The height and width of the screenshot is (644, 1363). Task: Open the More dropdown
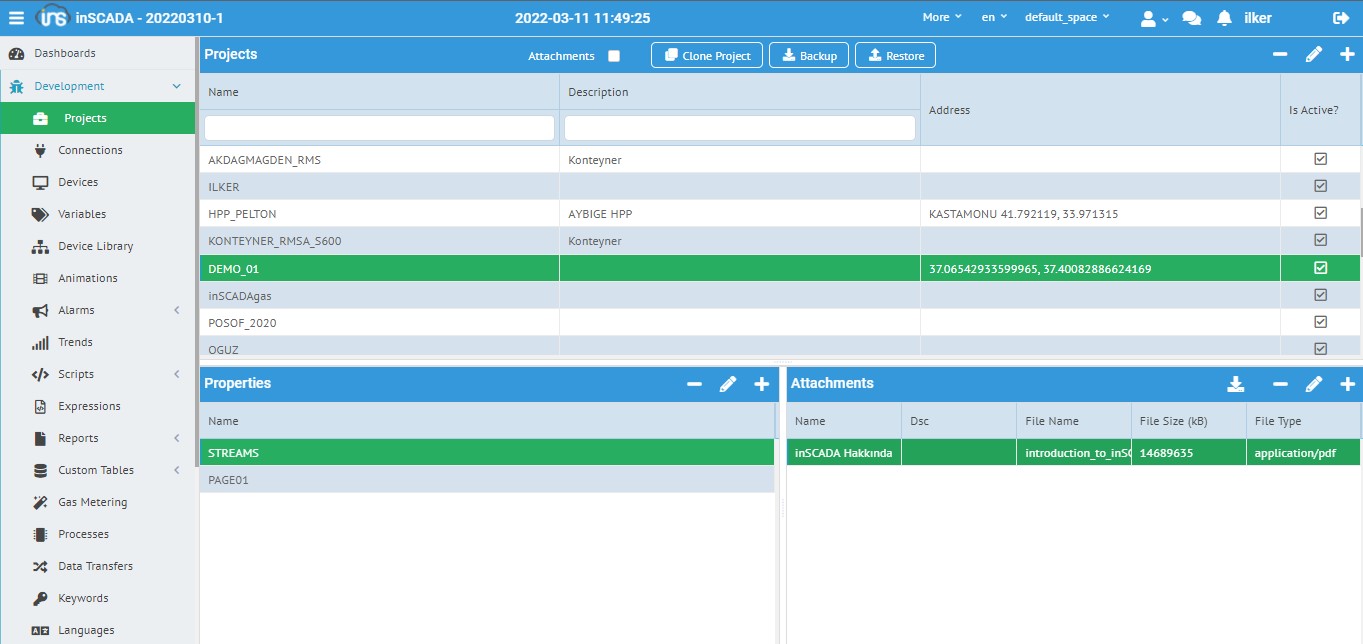941,18
